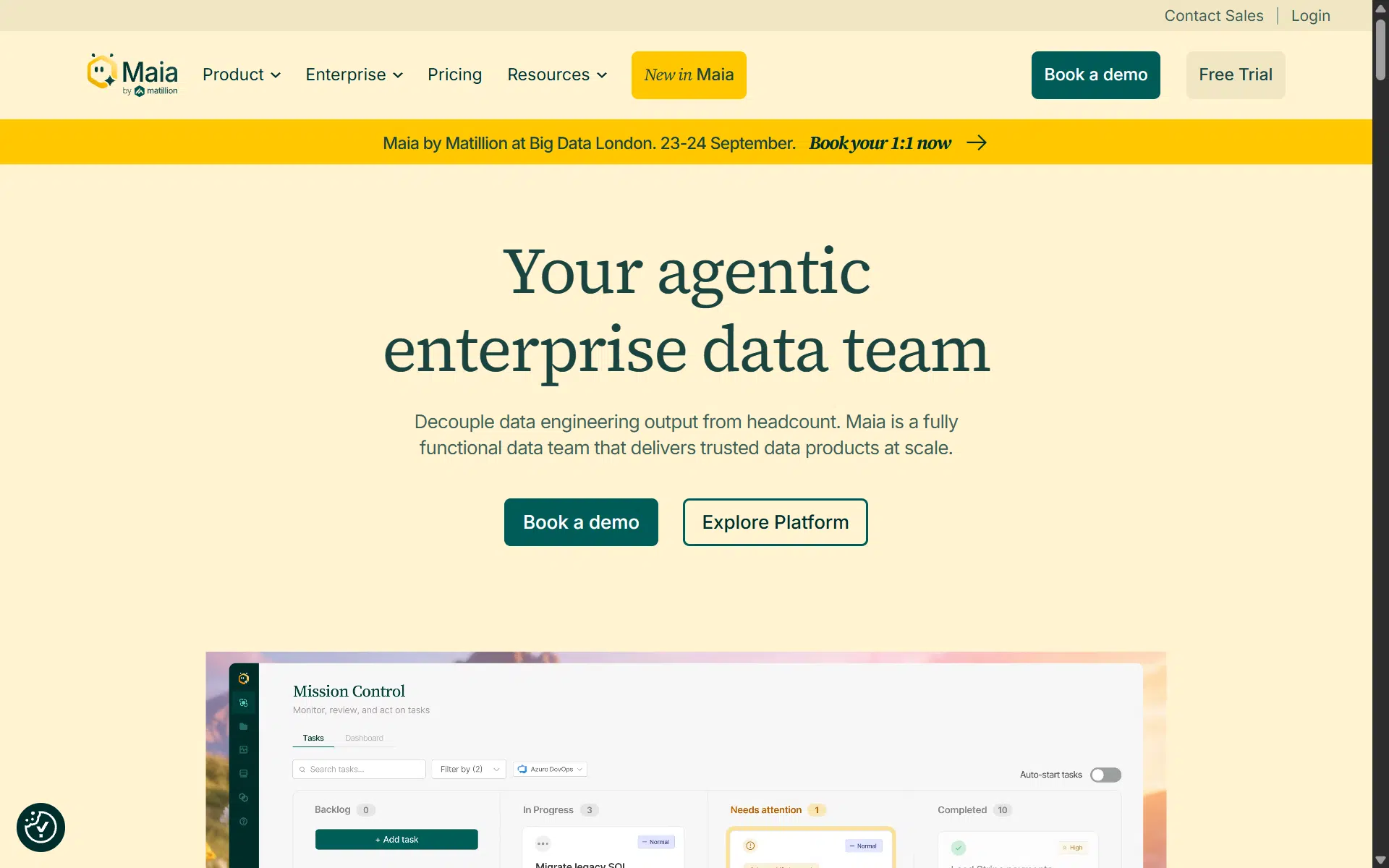Viewport: 1389px width, 868px height.
Task: Click the three-dot icon on In Progress card
Action: pos(543,843)
